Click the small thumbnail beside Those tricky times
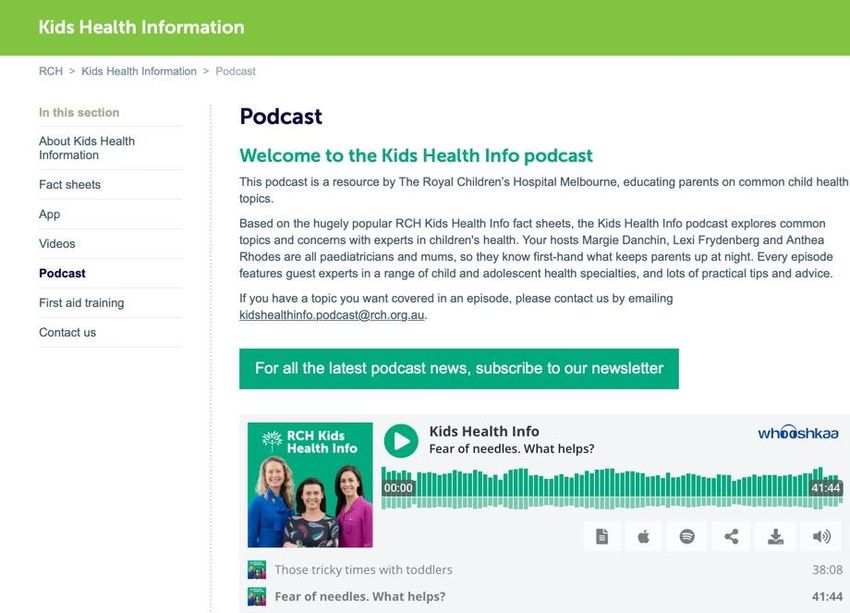Image resolution: width=850 pixels, height=613 pixels. pyautogui.click(x=257, y=570)
